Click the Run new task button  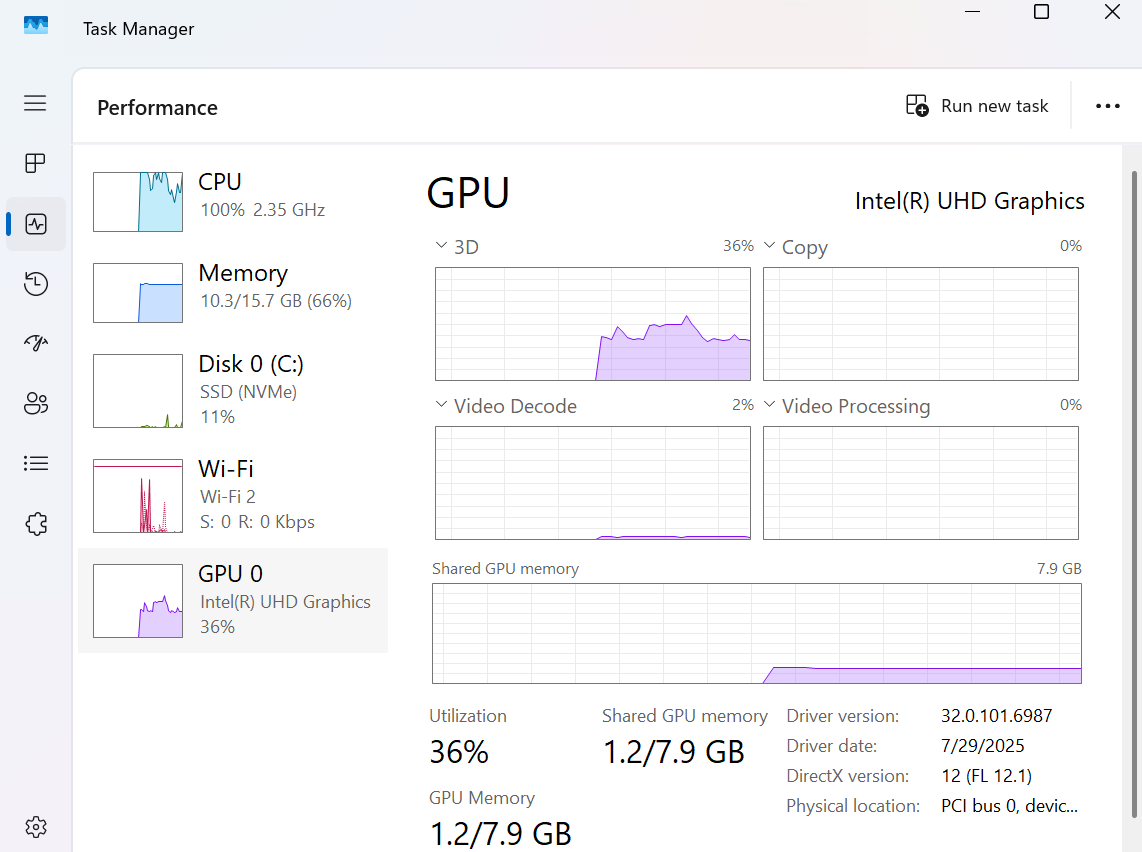tap(977, 106)
